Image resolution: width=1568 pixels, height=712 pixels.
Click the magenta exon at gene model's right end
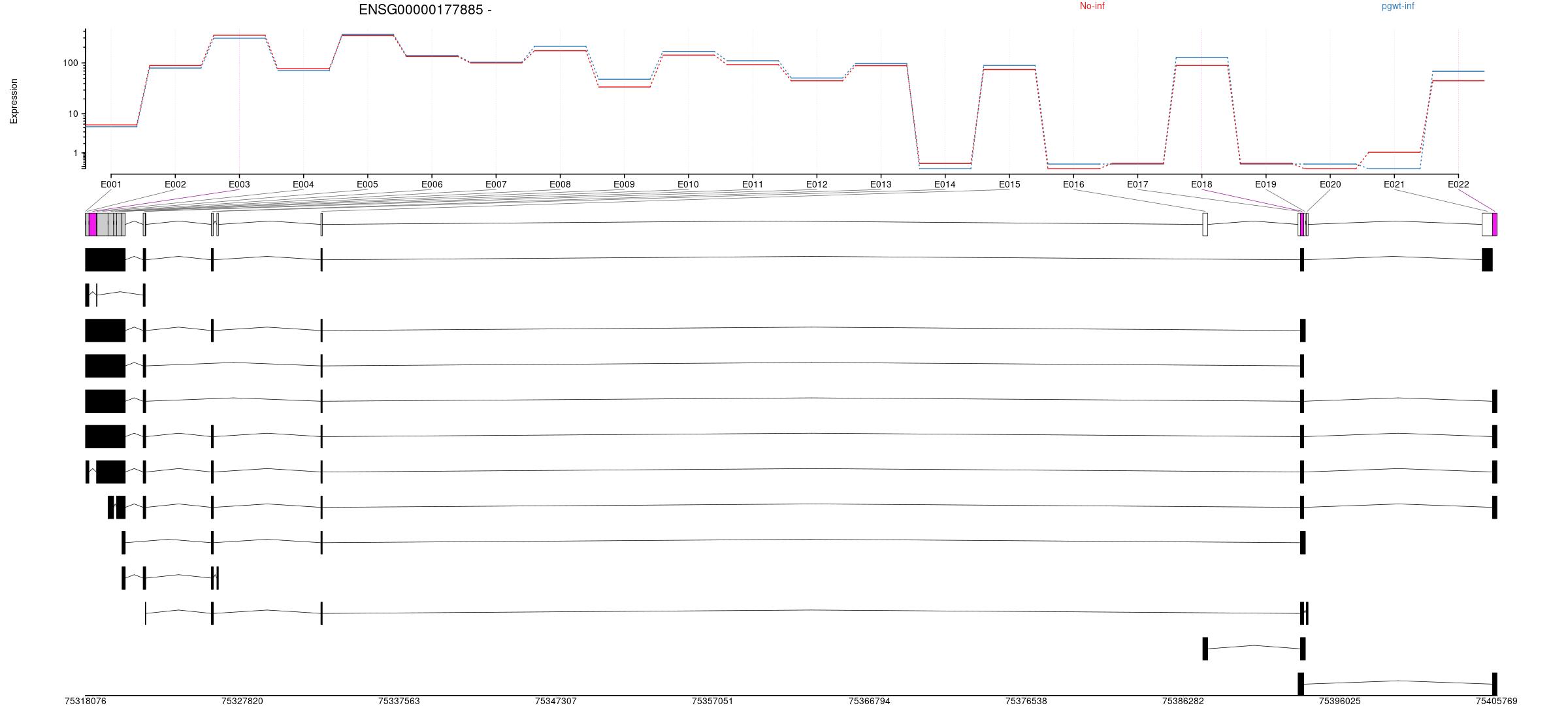click(x=1495, y=224)
